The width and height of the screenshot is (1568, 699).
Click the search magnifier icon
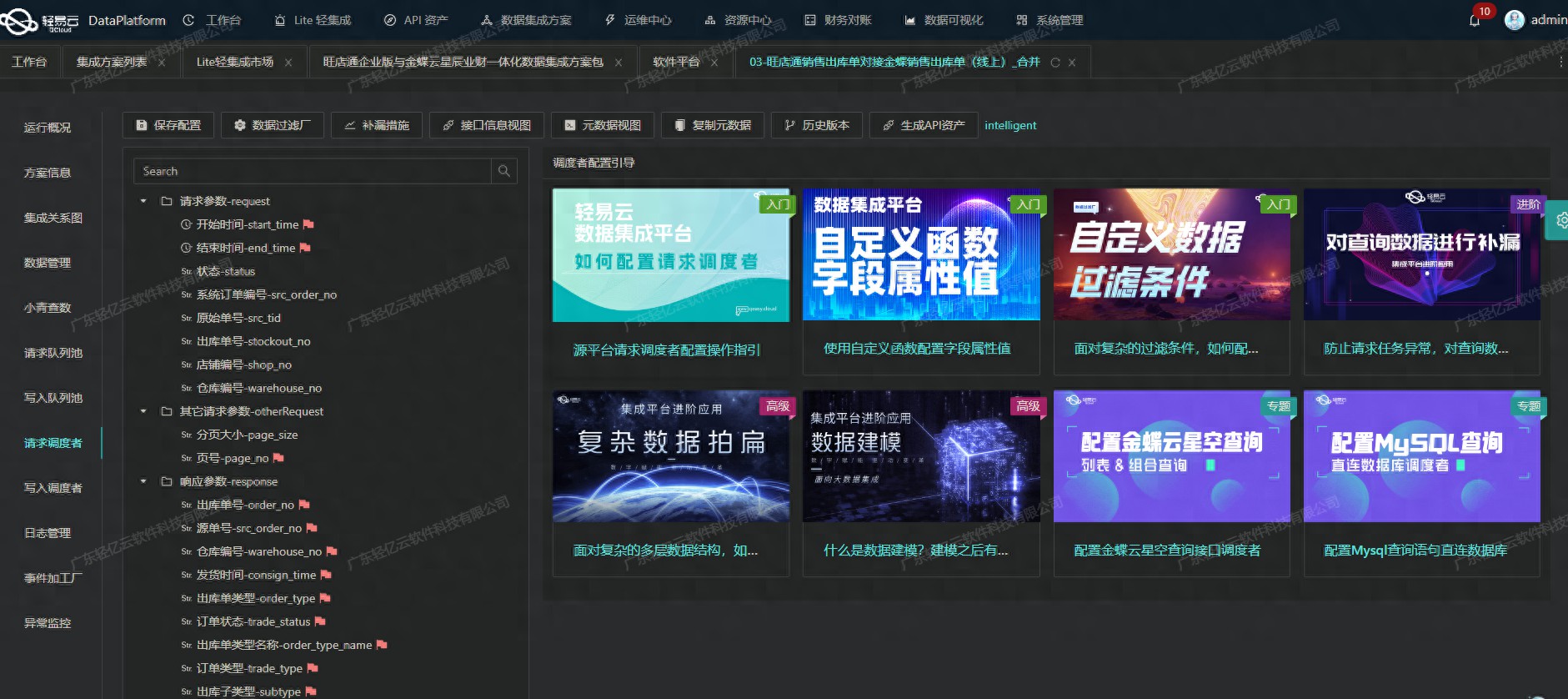(503, 171)
